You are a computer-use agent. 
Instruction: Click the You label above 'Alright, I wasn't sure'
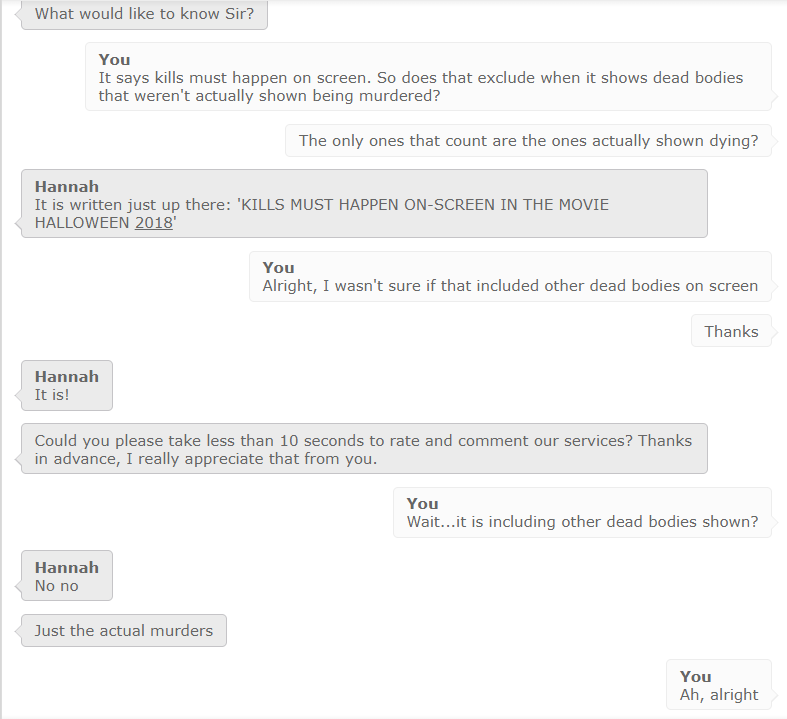(x=279, y=267)
